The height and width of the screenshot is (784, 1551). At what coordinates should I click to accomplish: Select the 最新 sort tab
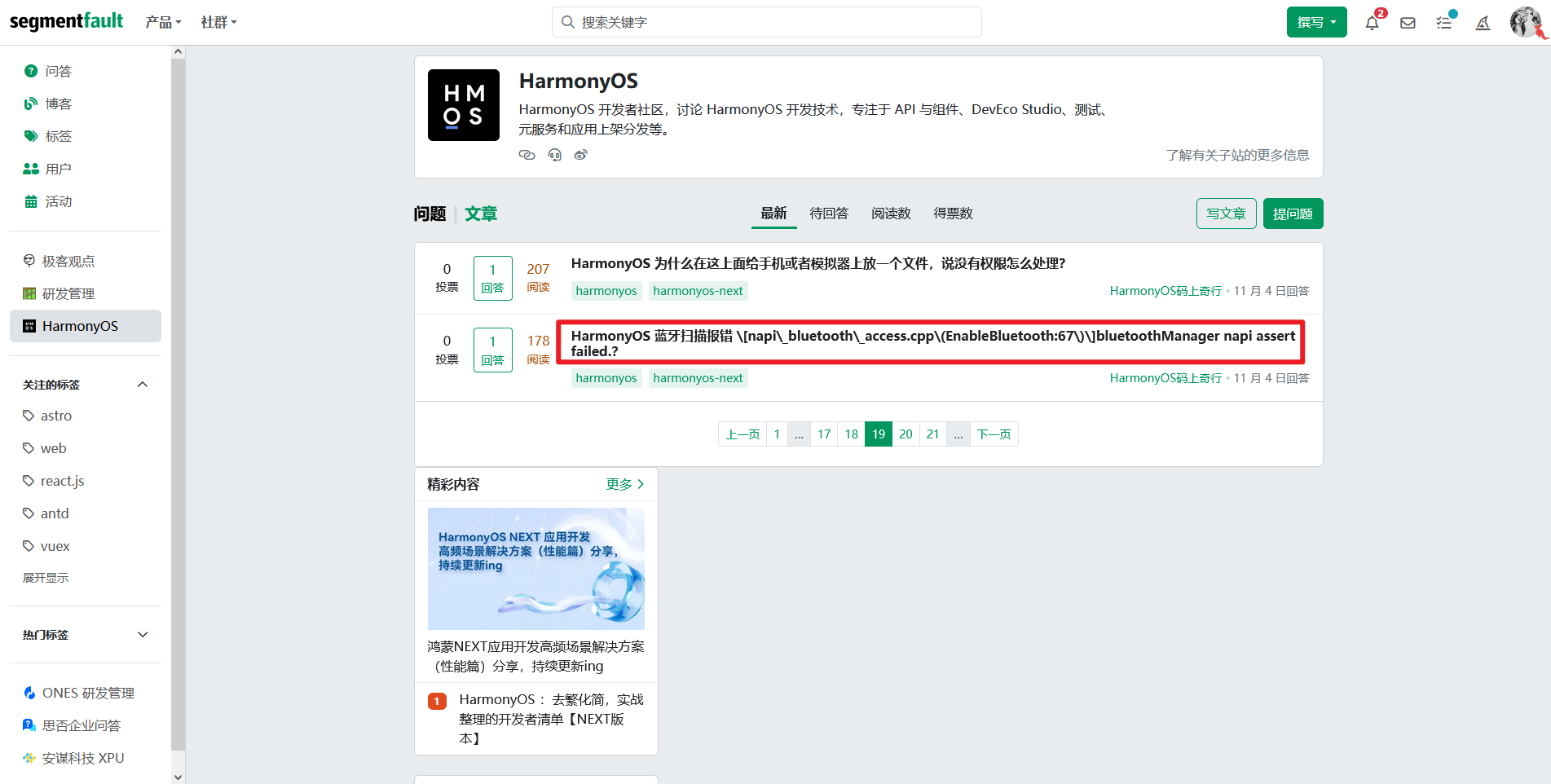pyautogui.click(x=773, y=214)
